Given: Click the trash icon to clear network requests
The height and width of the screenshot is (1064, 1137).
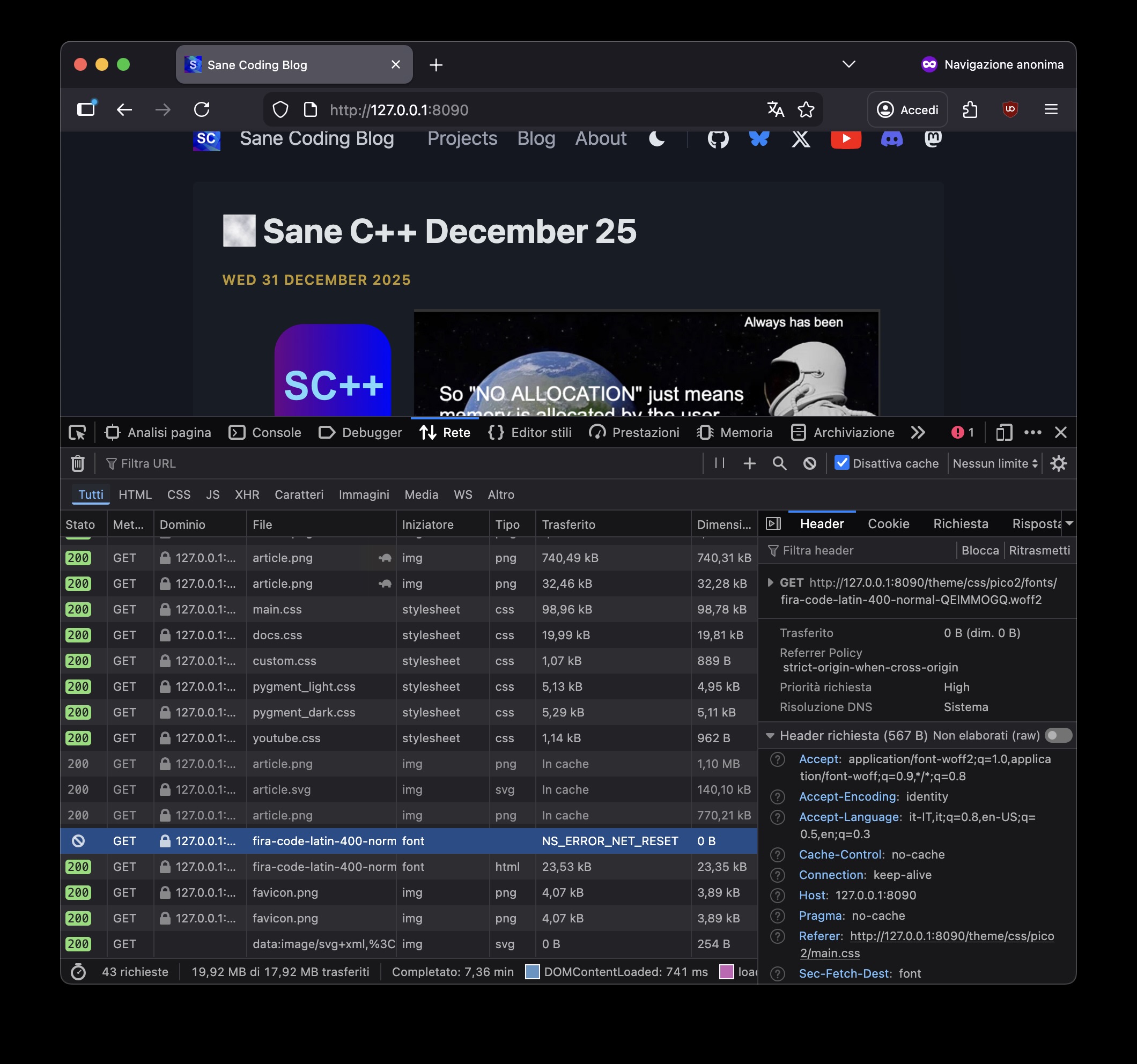Looking at the screenshot, I should click(78, 463).
